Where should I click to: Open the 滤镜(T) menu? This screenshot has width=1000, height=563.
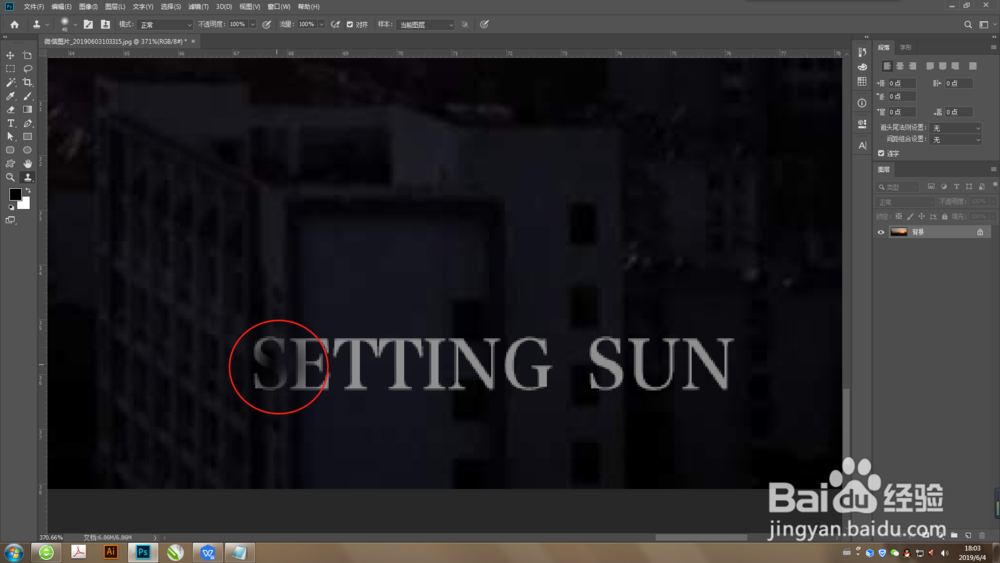coord(198,6)
